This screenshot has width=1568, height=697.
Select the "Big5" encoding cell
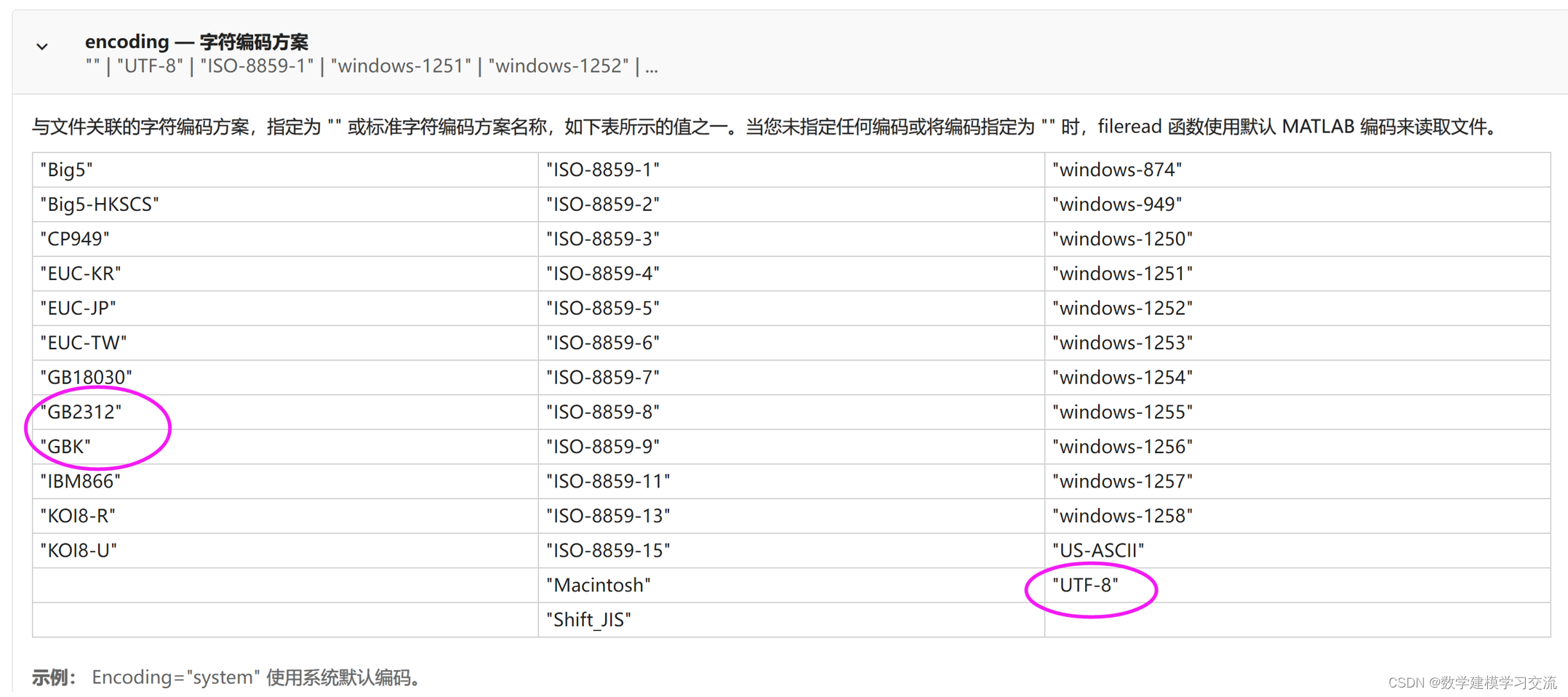(65, 169)
